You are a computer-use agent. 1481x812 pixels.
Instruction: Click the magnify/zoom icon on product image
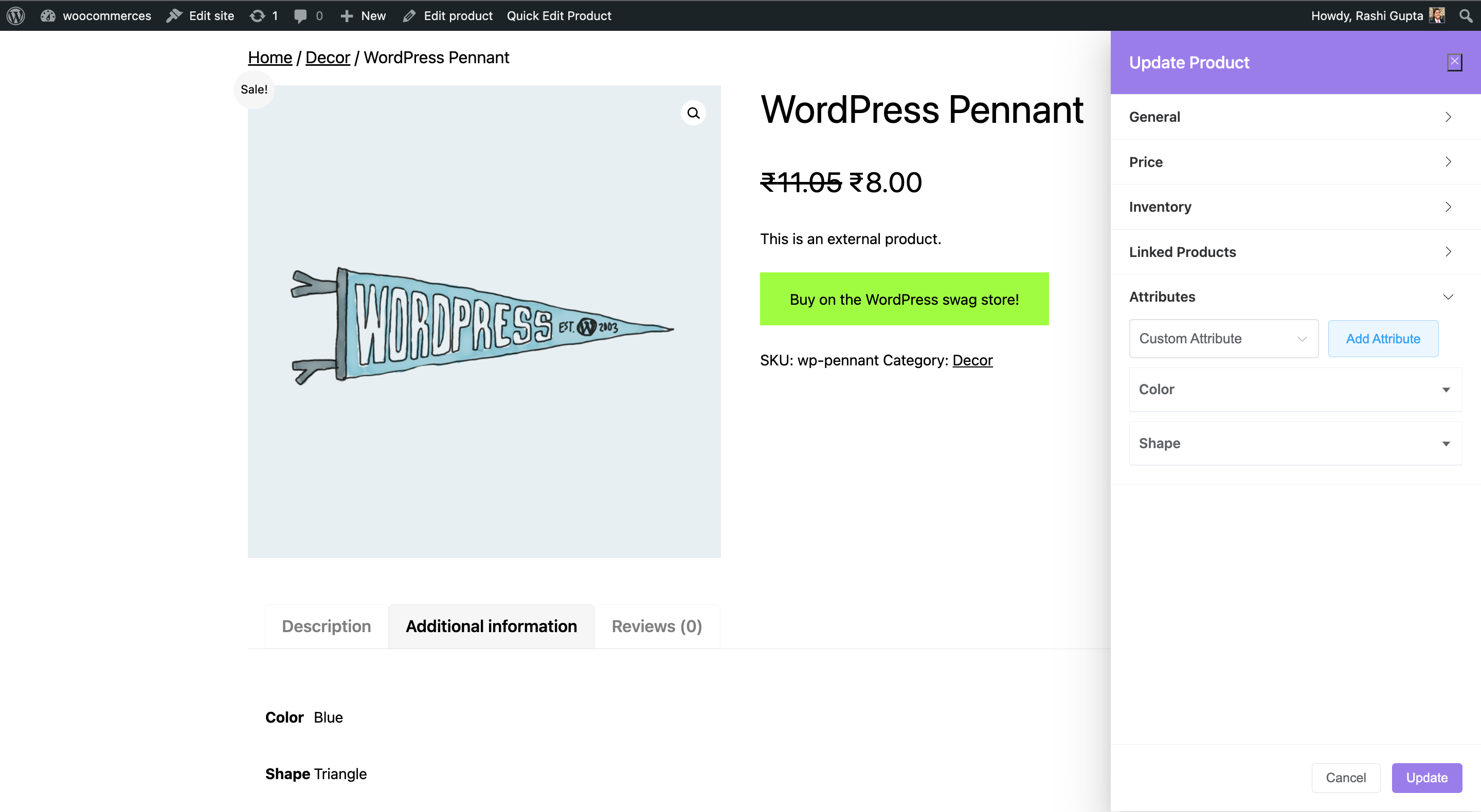[x=694, y=113]
